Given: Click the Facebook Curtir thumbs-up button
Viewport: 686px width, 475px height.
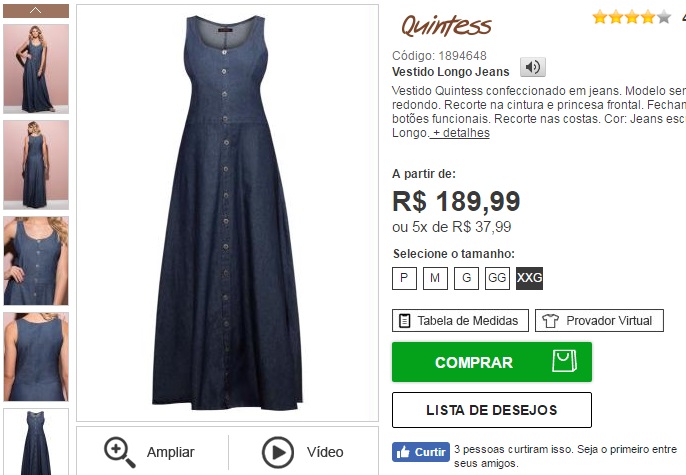Looking at the screenshot, I should click(421, 452).
